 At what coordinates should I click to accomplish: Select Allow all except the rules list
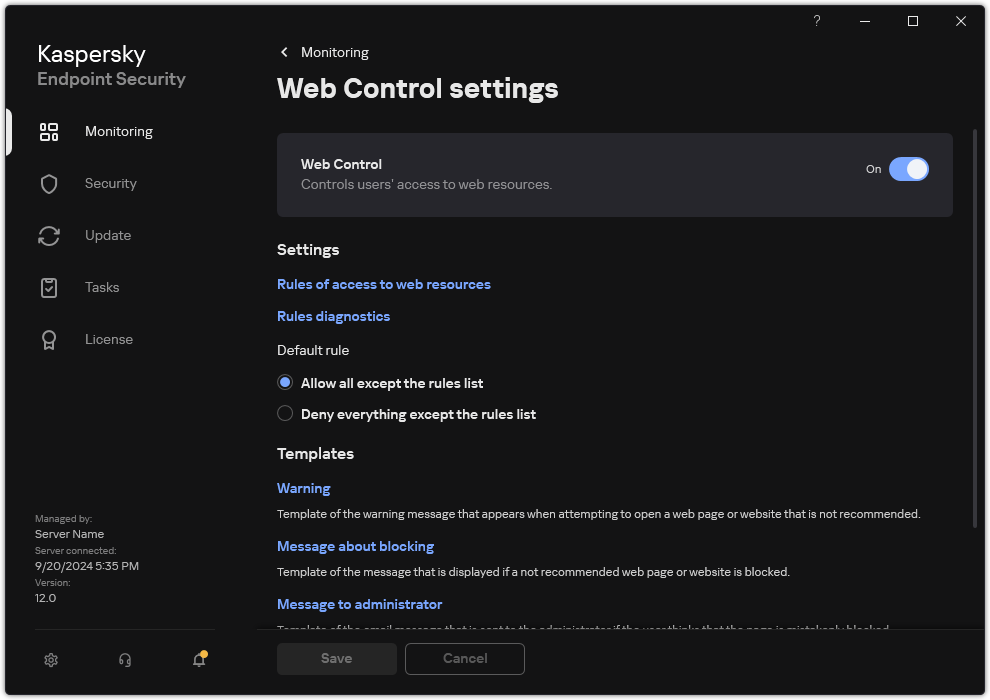(285, 382)
